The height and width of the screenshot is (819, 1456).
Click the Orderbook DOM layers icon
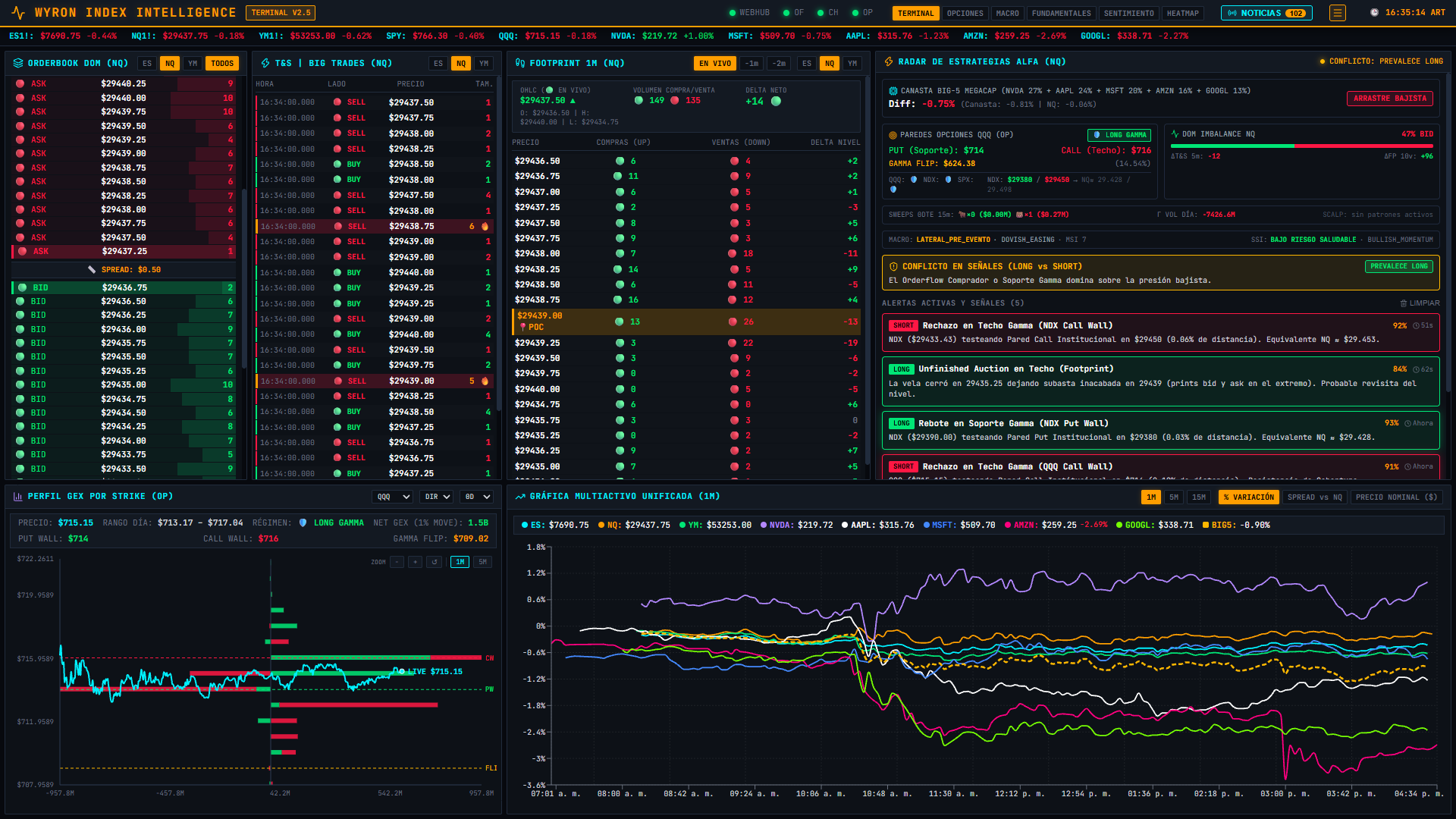[x=18, y=64]
